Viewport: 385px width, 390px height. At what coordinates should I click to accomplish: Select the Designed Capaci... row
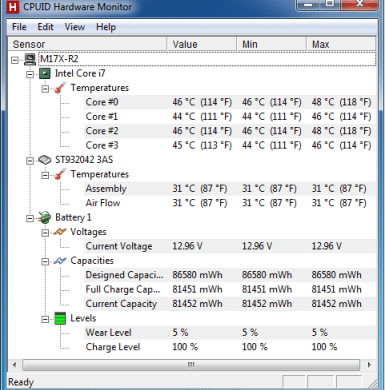230,275
